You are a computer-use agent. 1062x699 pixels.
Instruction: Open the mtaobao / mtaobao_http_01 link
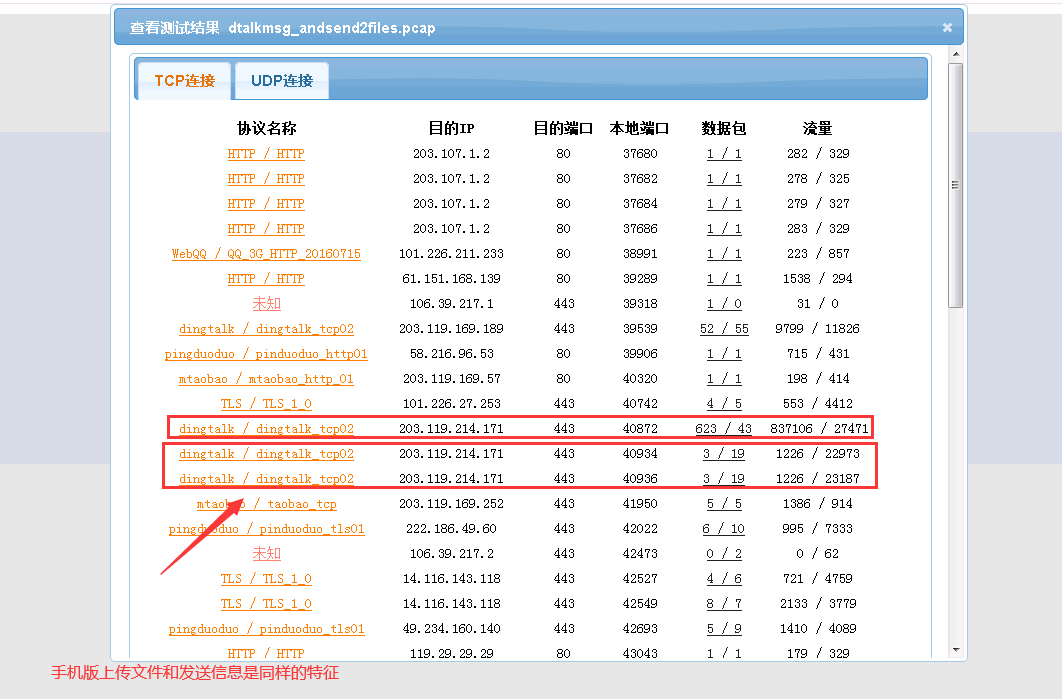tap(266, 379)
